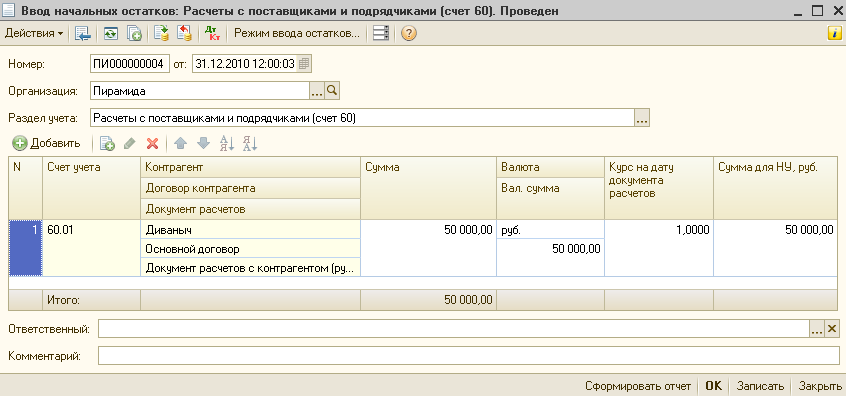Choose Ответственный via ellipsis button
This screenshot has width=846, height=396.
[817, 329]
